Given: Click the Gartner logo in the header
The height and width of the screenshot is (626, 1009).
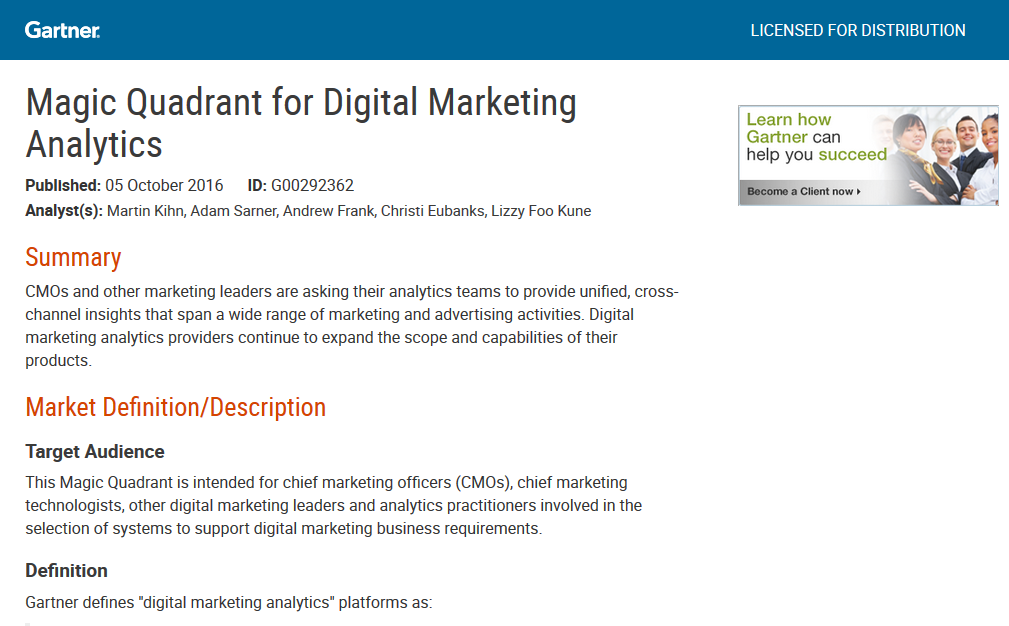Looking at the screenshot, I should click(62, 30).
